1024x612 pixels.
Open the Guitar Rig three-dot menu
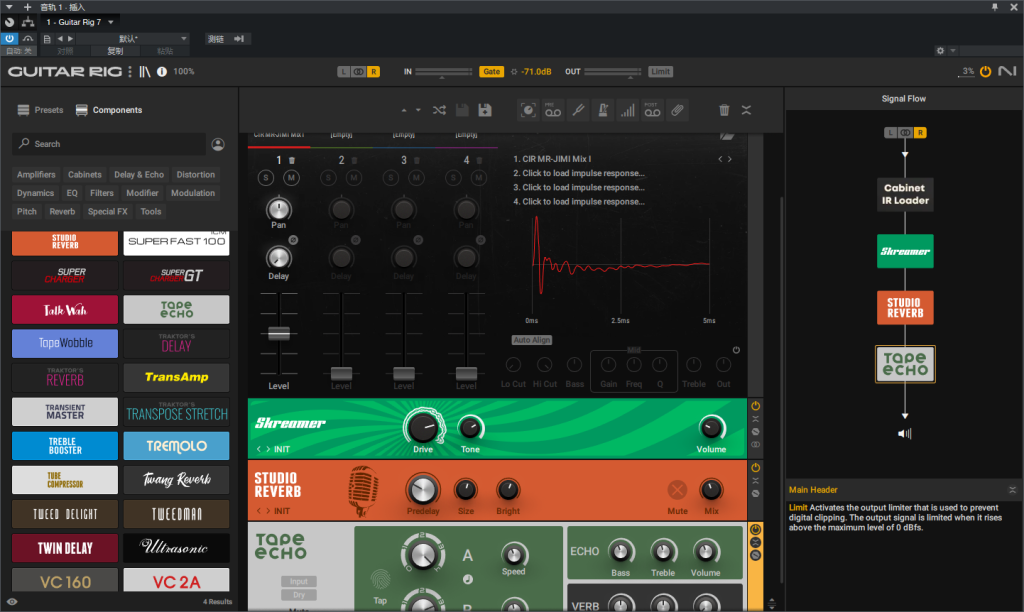tap(130, 72)
